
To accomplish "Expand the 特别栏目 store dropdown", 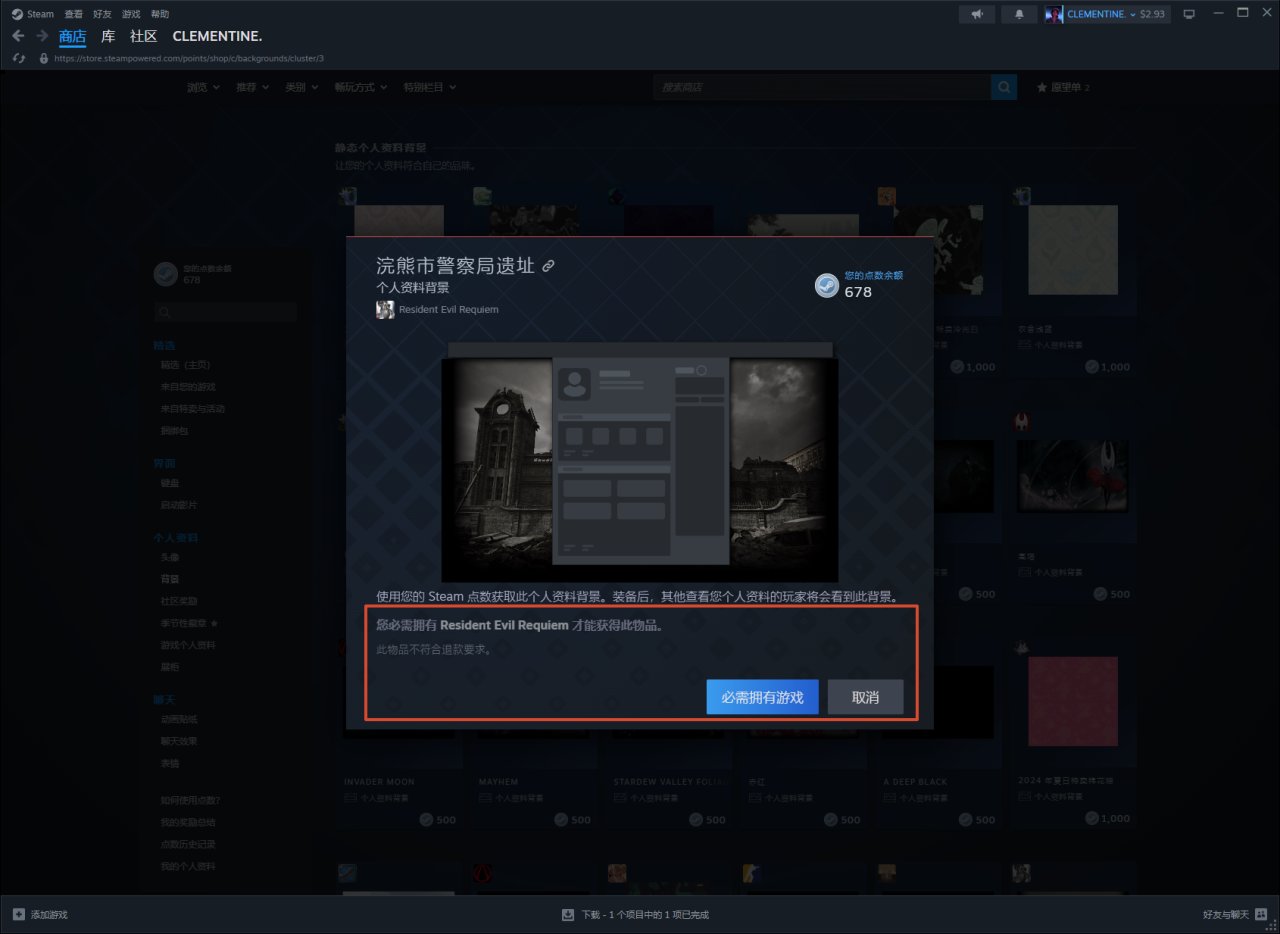I will [430, 87].
